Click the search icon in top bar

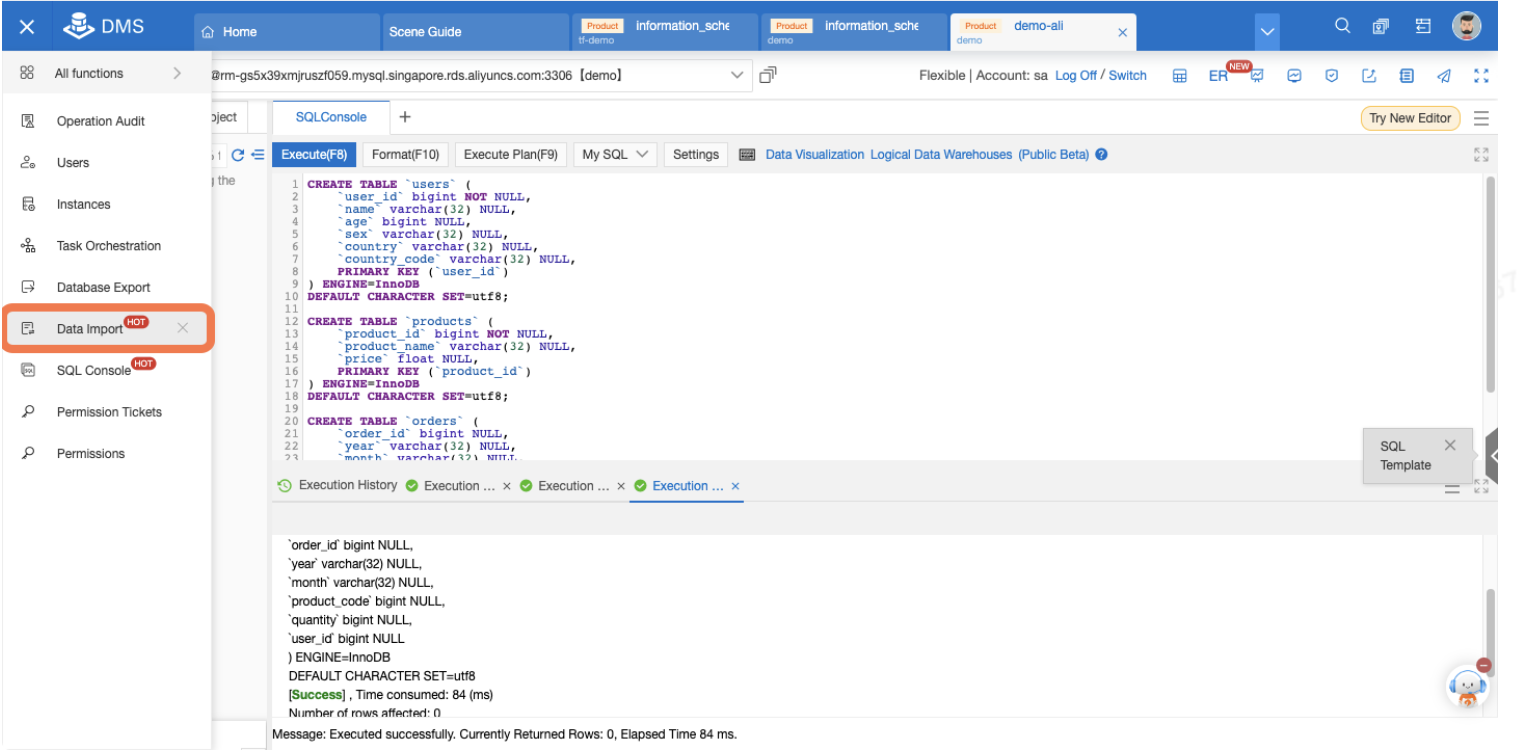click(x=1342, y=25)
